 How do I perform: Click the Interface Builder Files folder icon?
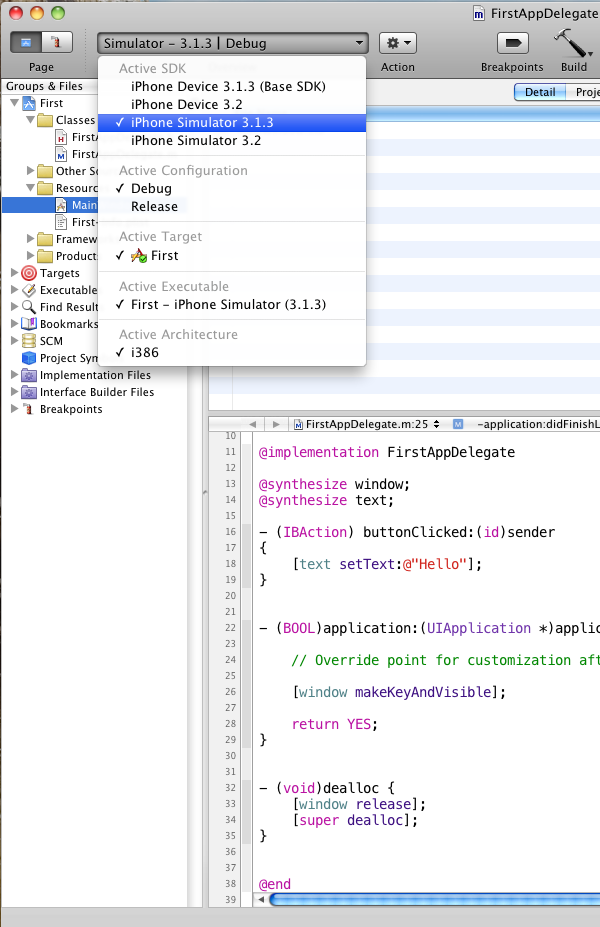click(x=29, y=393)
